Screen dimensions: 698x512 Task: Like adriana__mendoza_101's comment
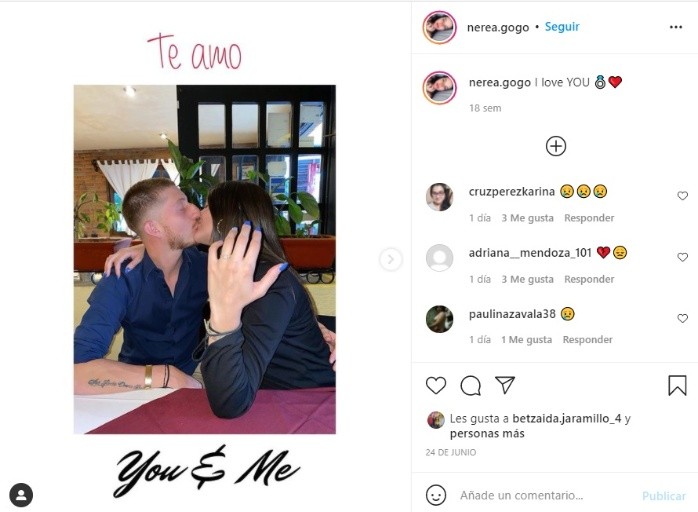682,257
